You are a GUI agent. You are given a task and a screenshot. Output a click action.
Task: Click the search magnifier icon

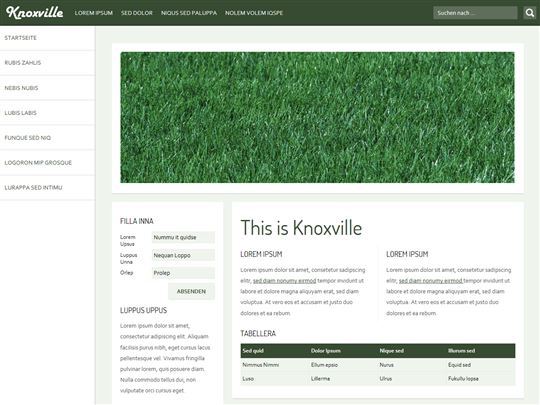(530, 13)
